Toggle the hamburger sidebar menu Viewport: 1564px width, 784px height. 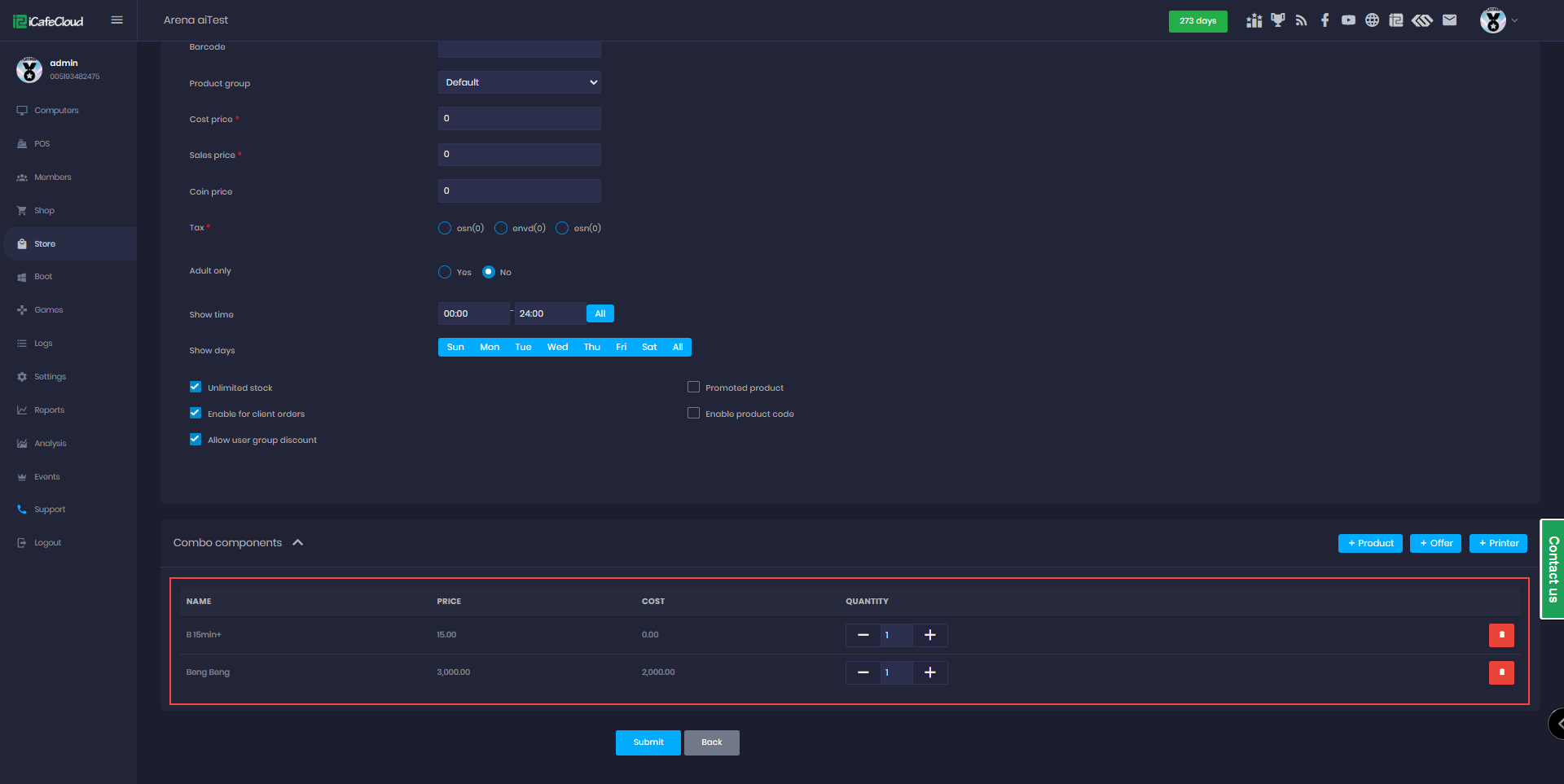pyautogui.click(x=116, y=20)
